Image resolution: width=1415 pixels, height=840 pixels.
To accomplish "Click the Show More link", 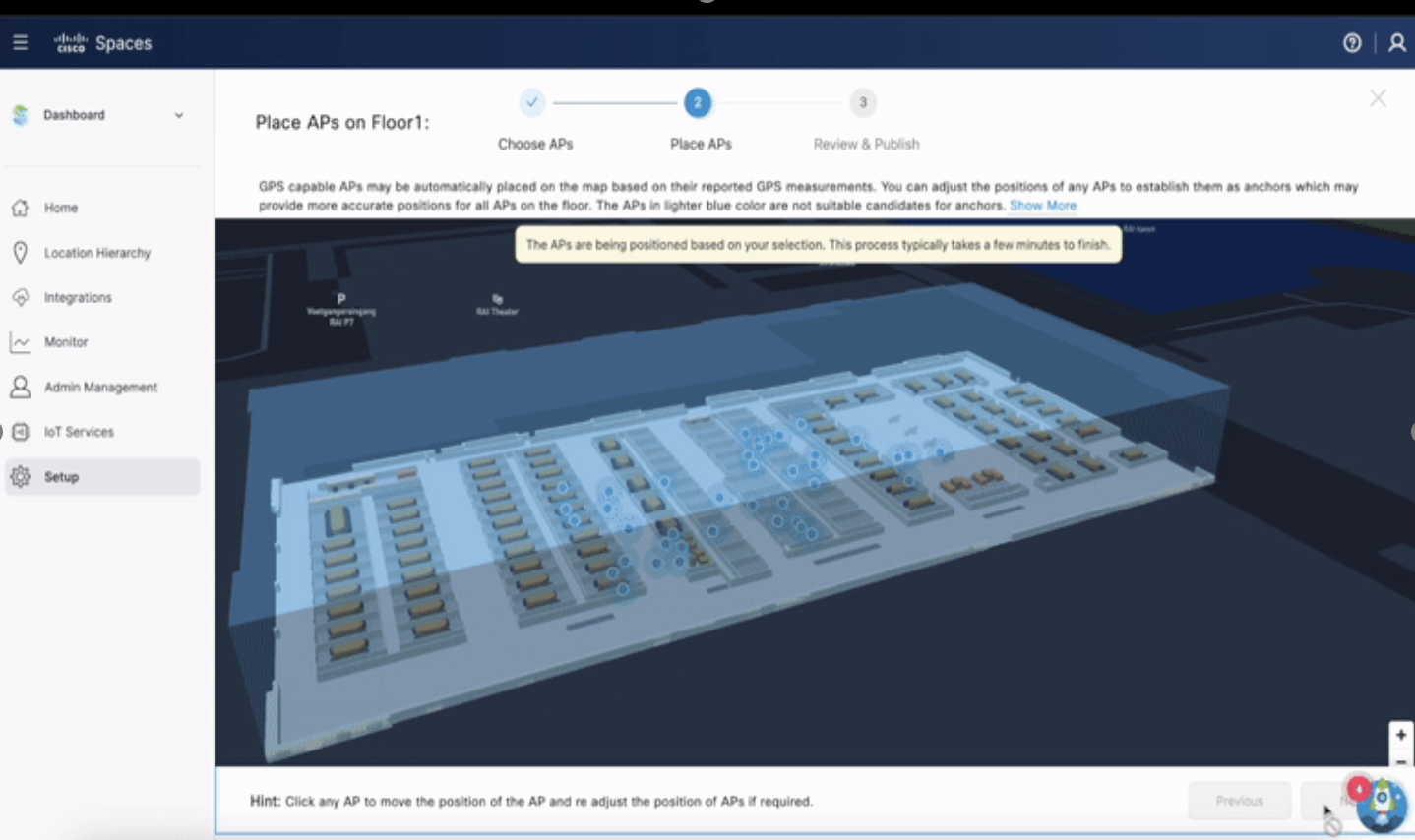I will coord(1042,206).
